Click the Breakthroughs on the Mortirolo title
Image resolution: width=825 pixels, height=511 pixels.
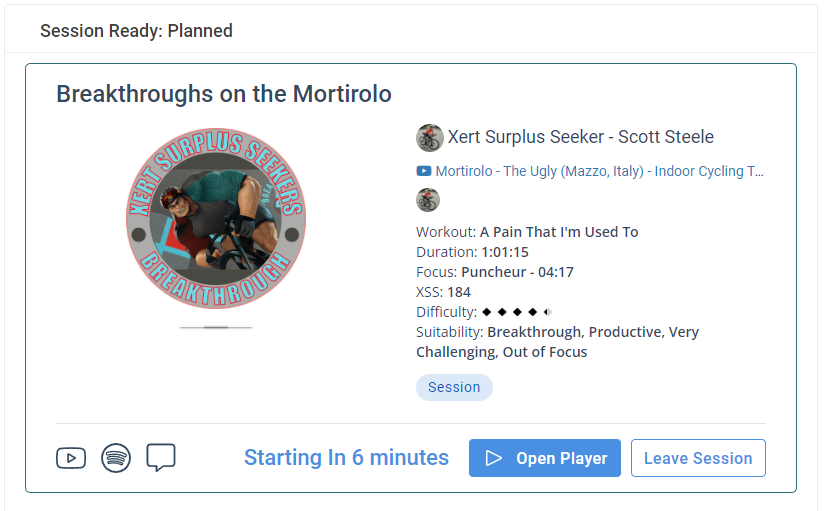(x=224, y=94)
